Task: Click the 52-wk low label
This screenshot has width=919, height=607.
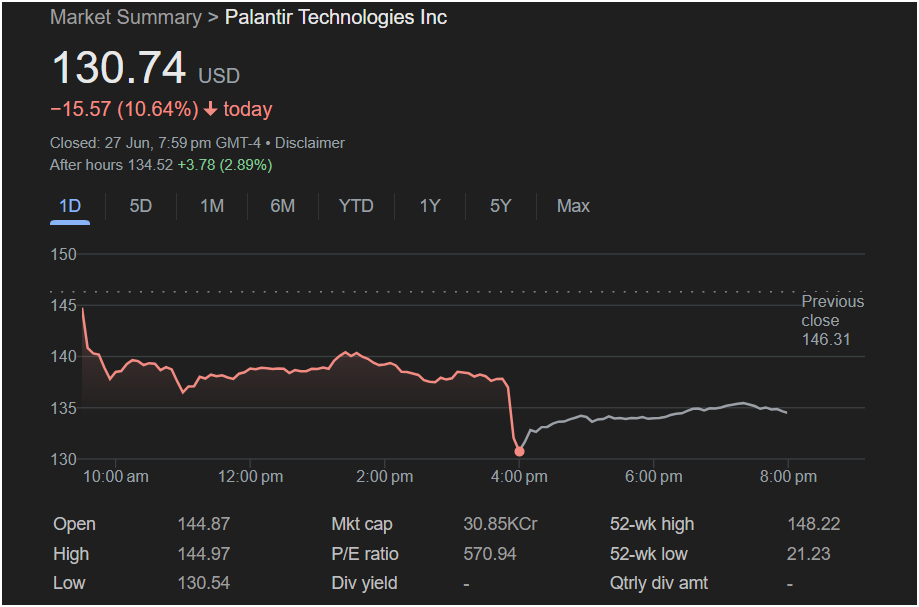Action: 649,554
